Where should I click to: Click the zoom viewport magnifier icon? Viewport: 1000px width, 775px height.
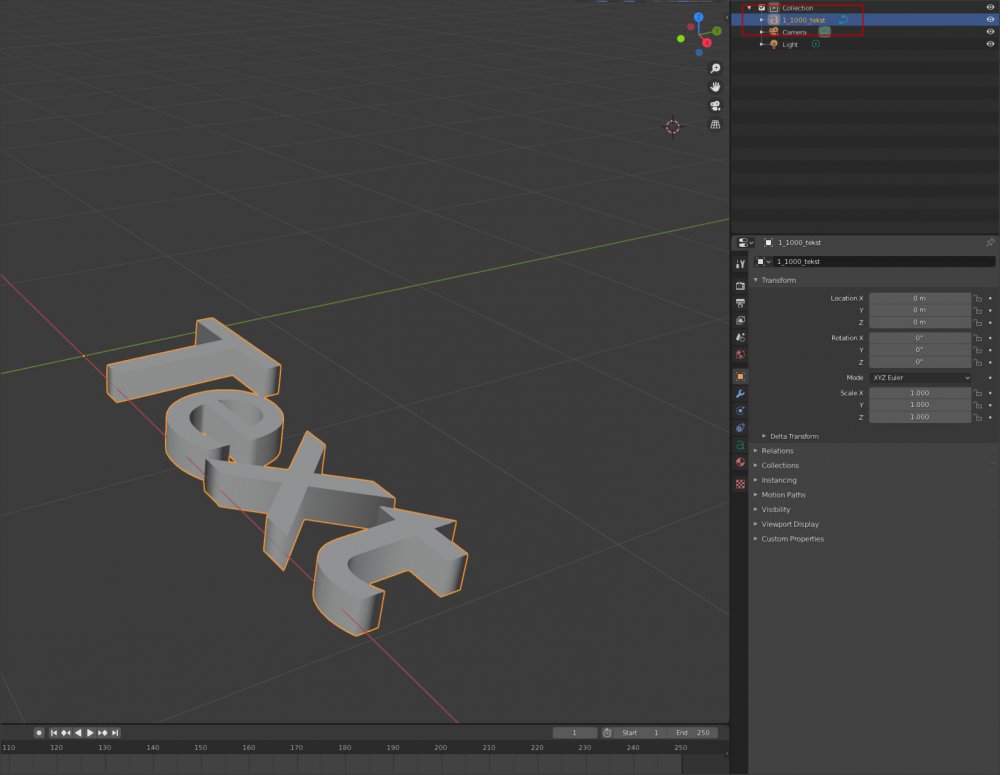click(x=715, y=68)
